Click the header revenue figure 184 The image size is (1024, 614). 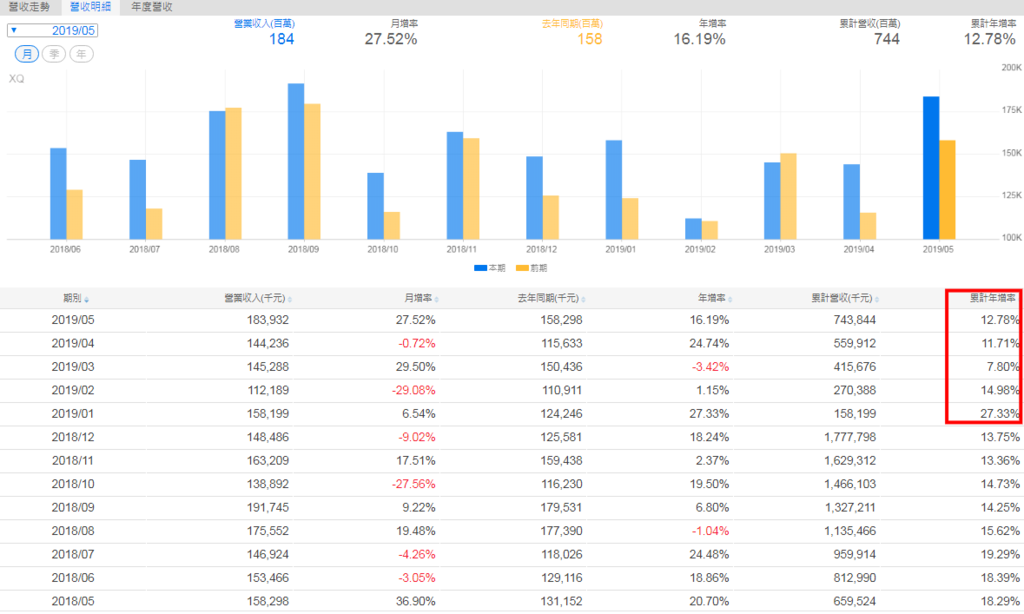click(x=281, y=39)
